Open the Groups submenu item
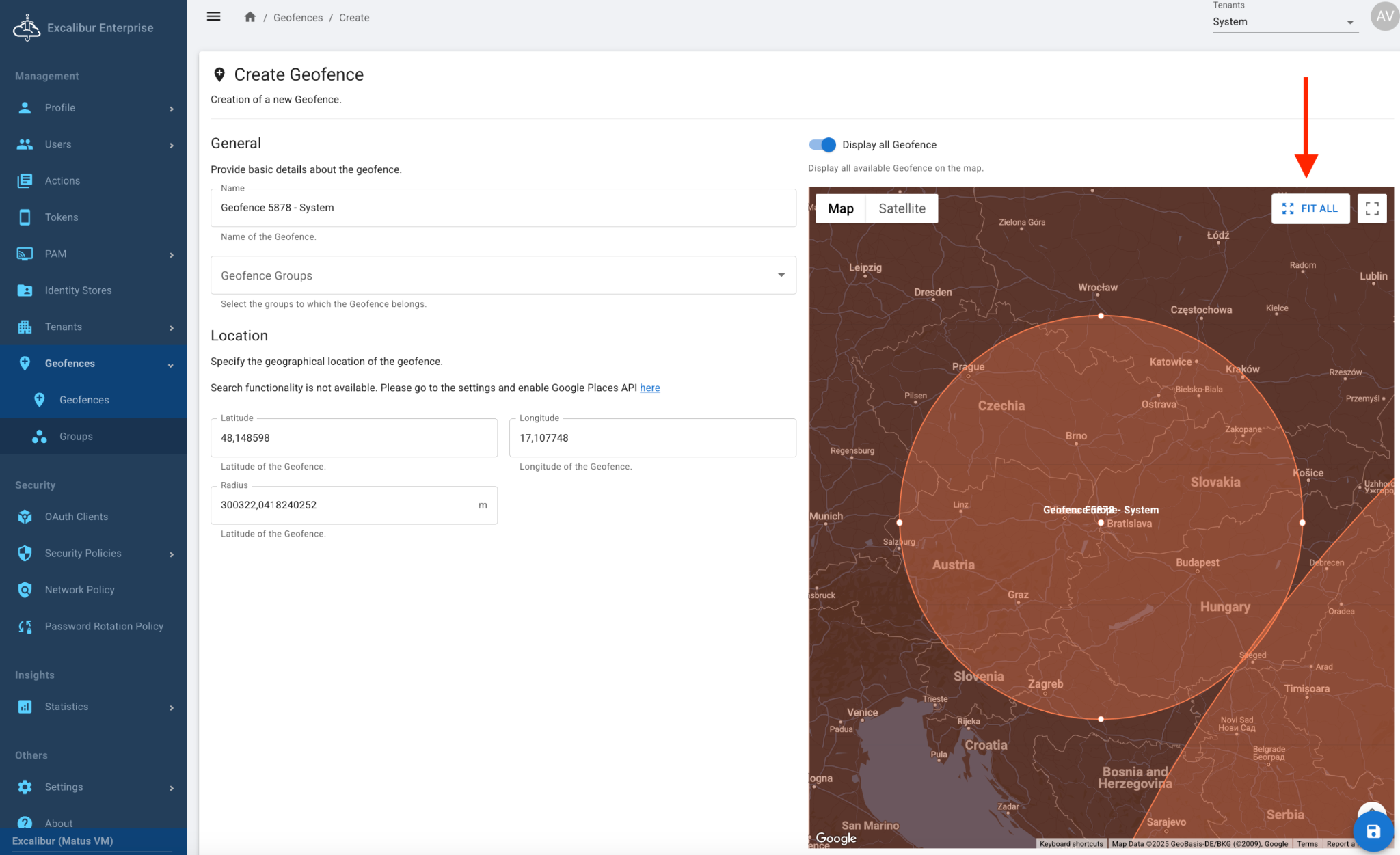The image size is (1400, 855). (93, 437)
